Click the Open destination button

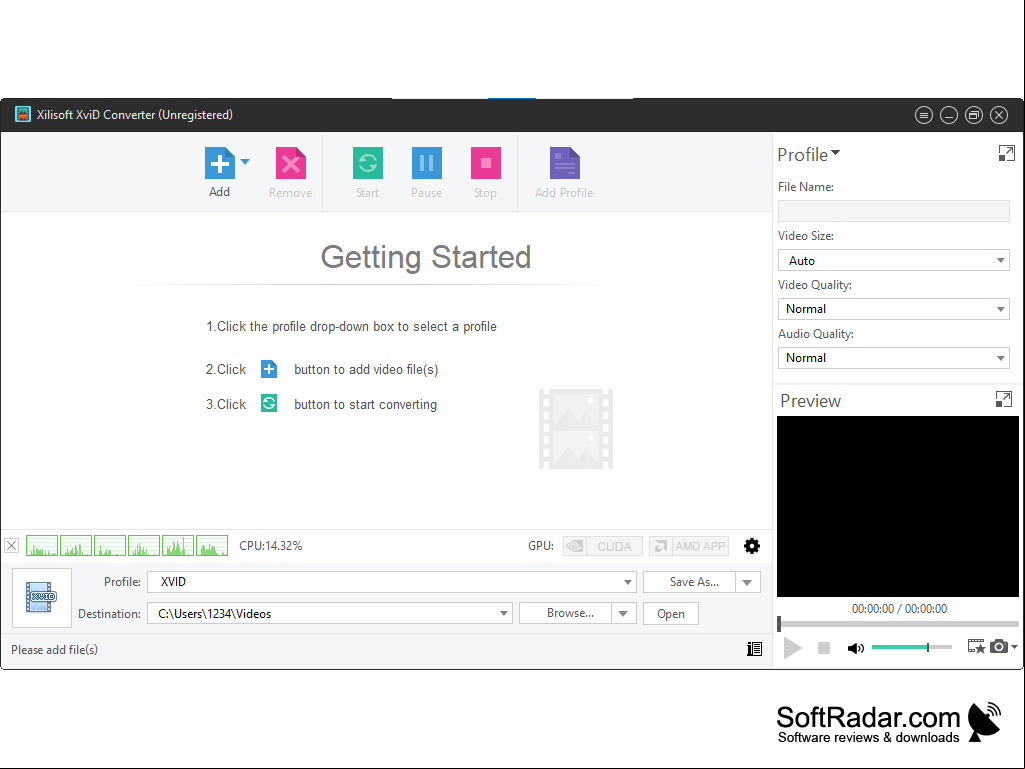671,613
